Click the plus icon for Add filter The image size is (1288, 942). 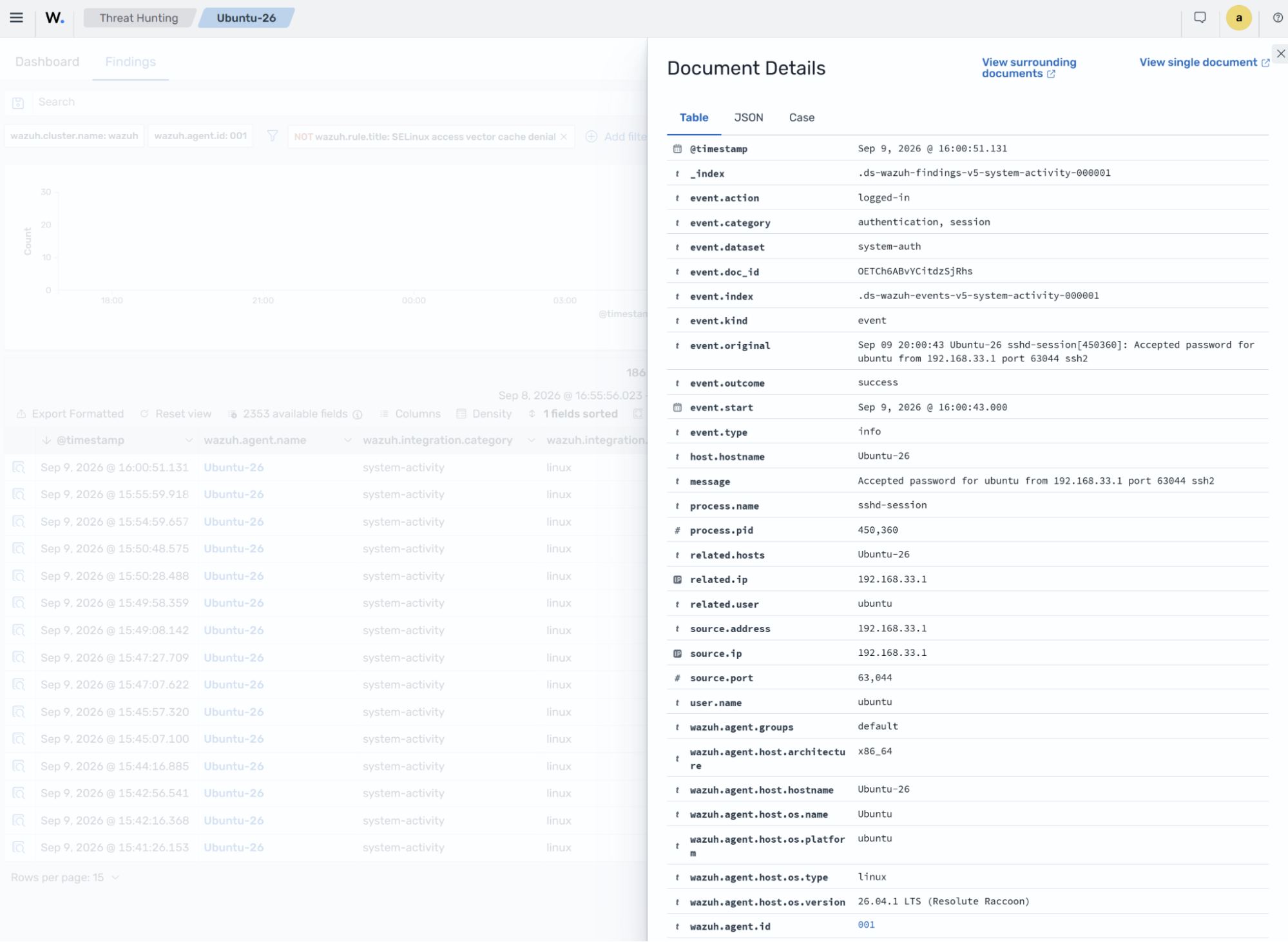(x=591, y=137)
